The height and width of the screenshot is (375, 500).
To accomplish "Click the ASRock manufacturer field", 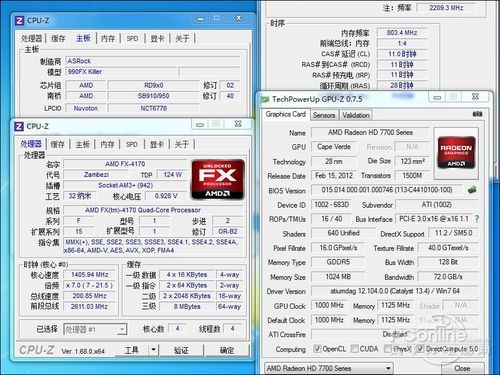I will tap(153, 61).
